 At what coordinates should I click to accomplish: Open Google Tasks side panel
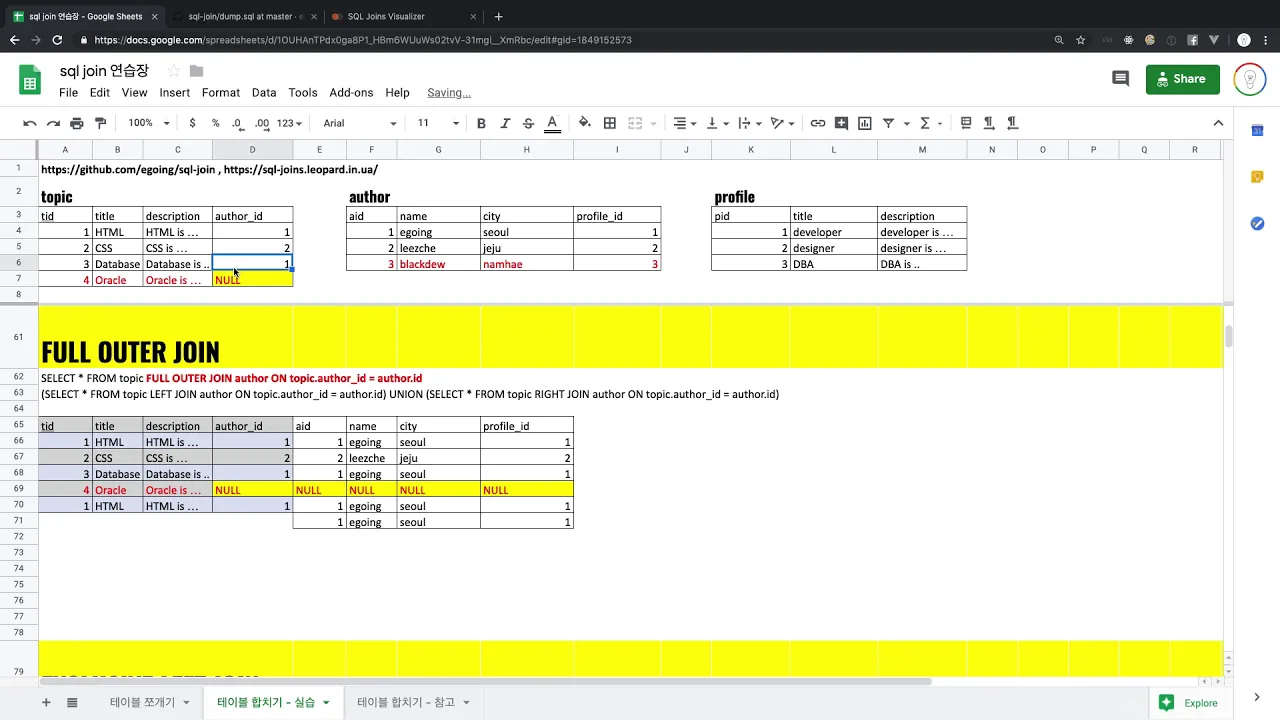[x=1257, y=223]
